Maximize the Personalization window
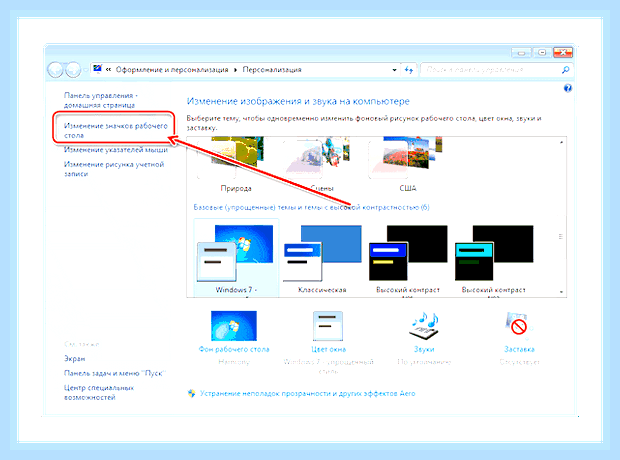This screenshot has width=620, height=460. pyautogui.click(x=542, y=53)
